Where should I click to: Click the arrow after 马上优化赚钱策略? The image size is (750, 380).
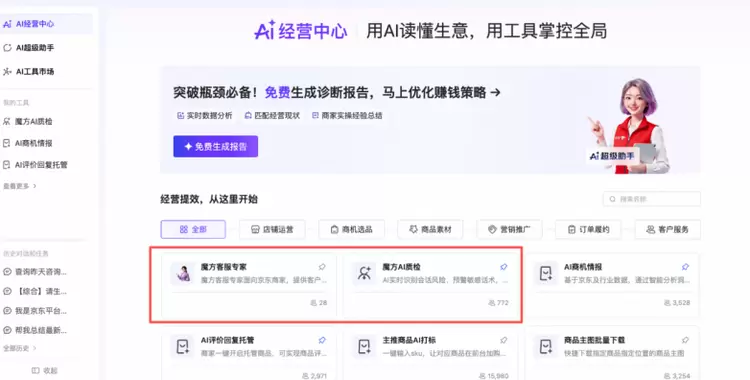[x=496, y=92]
